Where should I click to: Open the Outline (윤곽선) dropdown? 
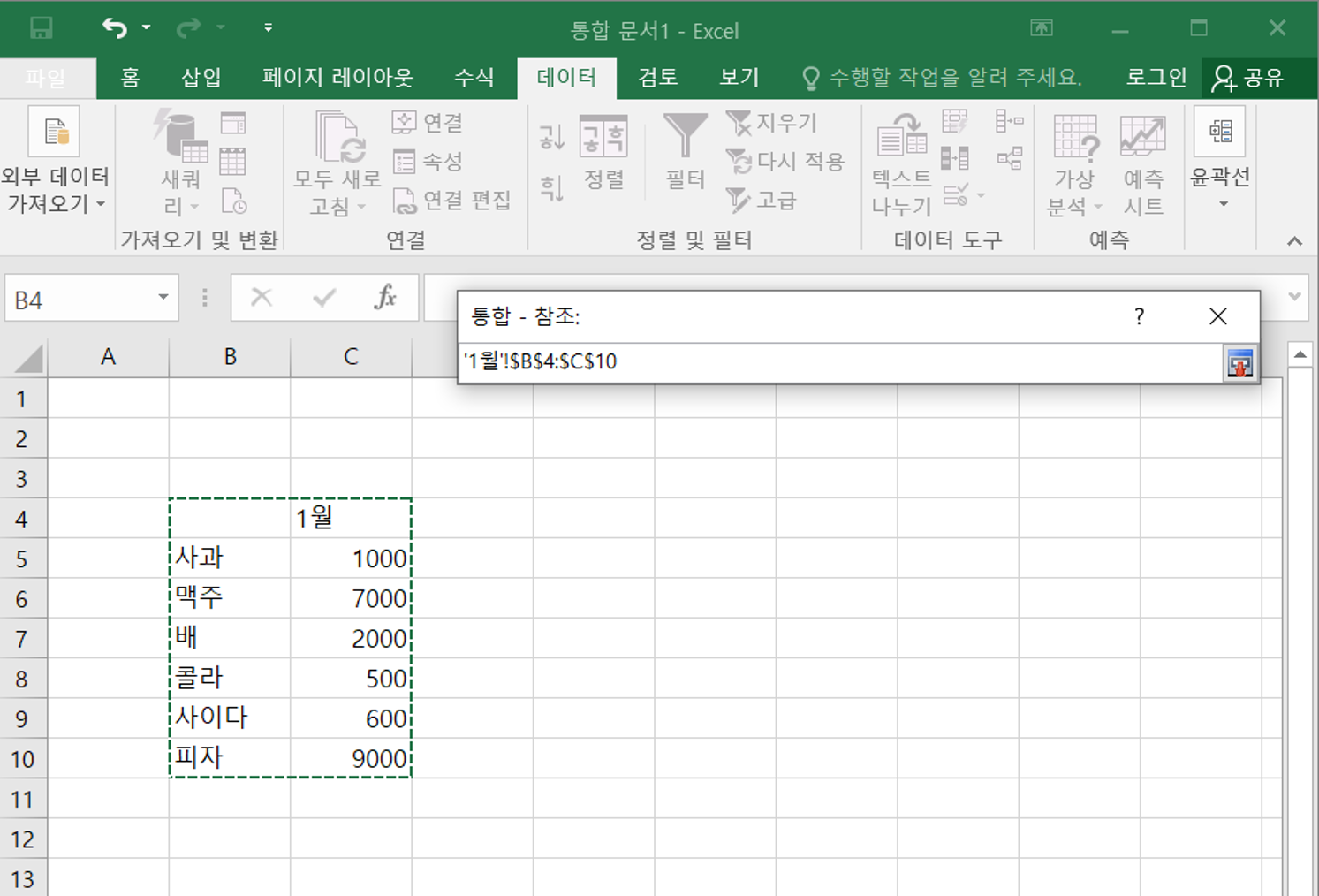[1221, 204]
